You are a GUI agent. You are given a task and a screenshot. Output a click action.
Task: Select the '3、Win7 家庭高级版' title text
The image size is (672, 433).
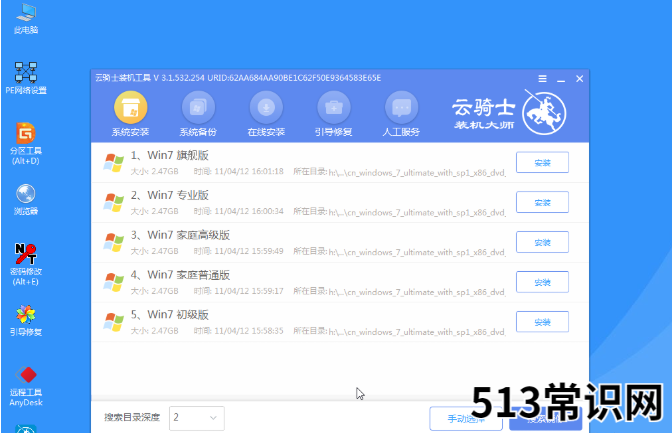coord(180,235)
